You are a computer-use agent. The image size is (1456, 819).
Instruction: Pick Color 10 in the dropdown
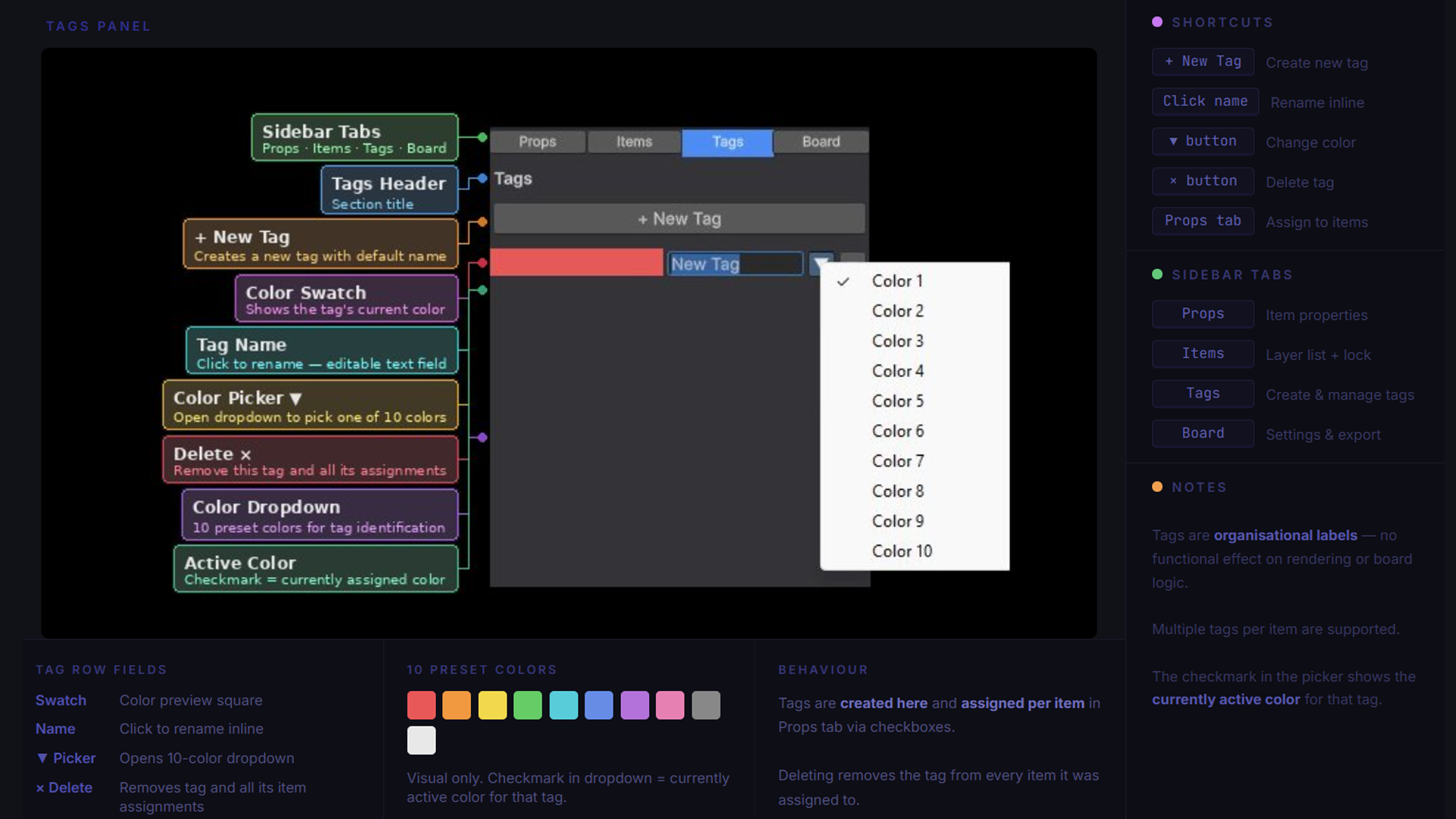tap(902, 551)
